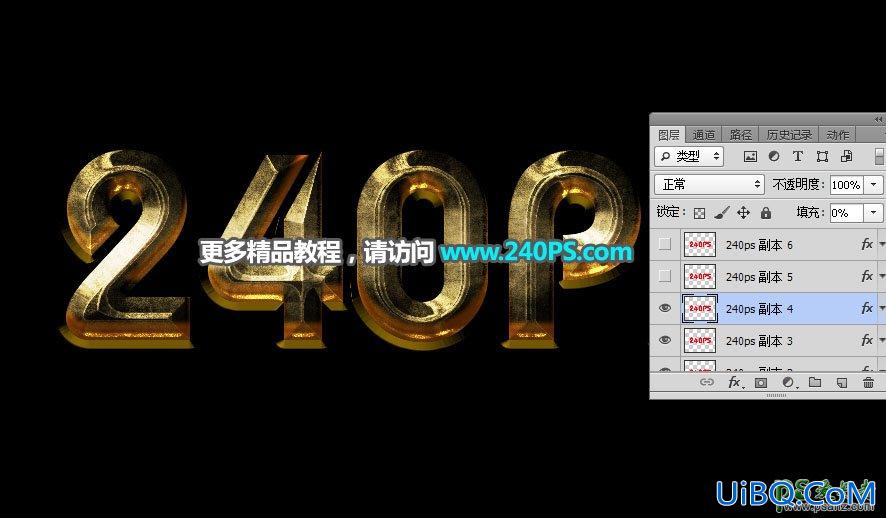886x518 pixels.
Task: Lock all padlock icon
Action: pyautogui.click(x=766, y=213)
